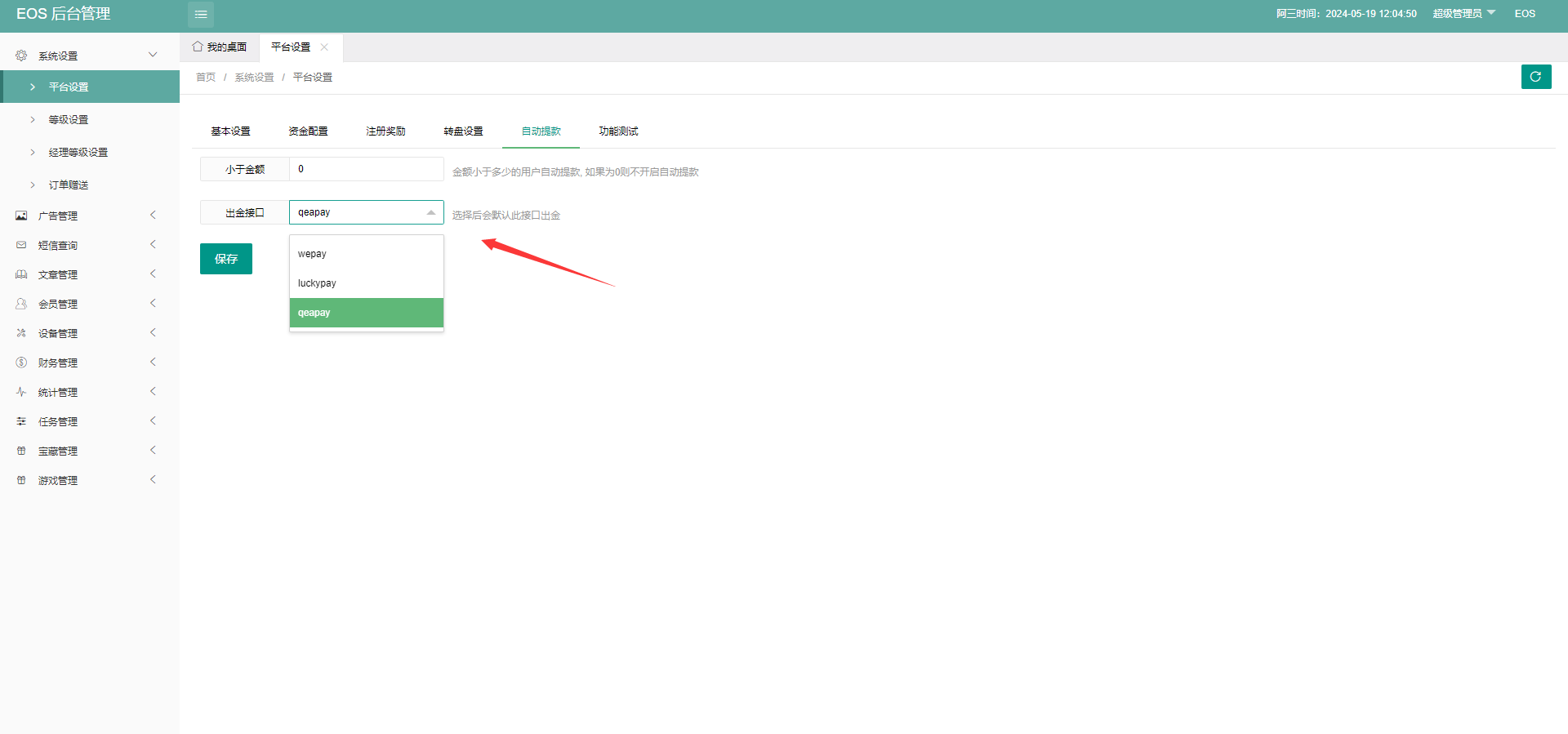
Task: Expand the 统计管理 menu chevron
Action: click(153, 391)
